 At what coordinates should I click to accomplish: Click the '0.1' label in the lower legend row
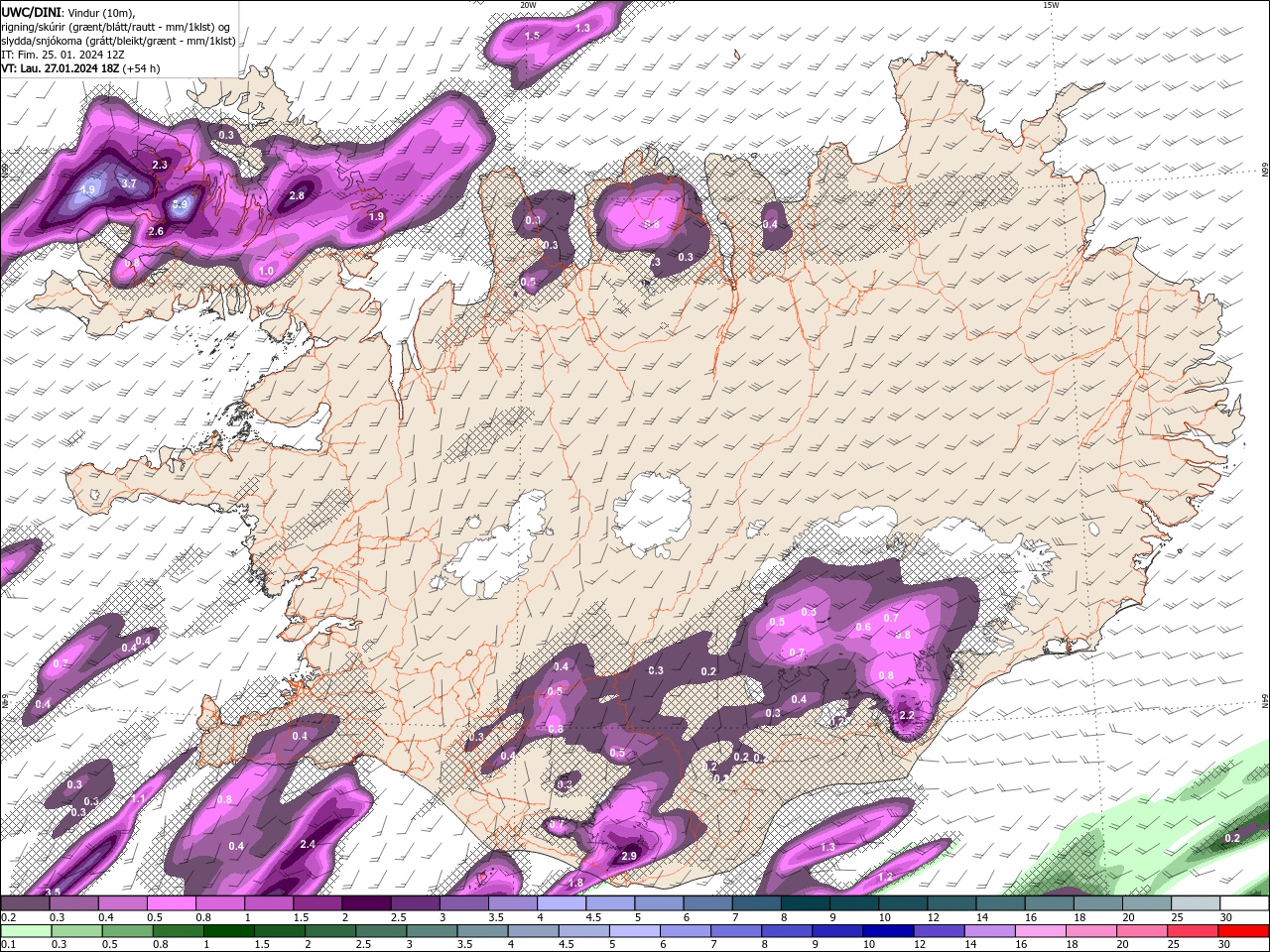pos(8,945)
